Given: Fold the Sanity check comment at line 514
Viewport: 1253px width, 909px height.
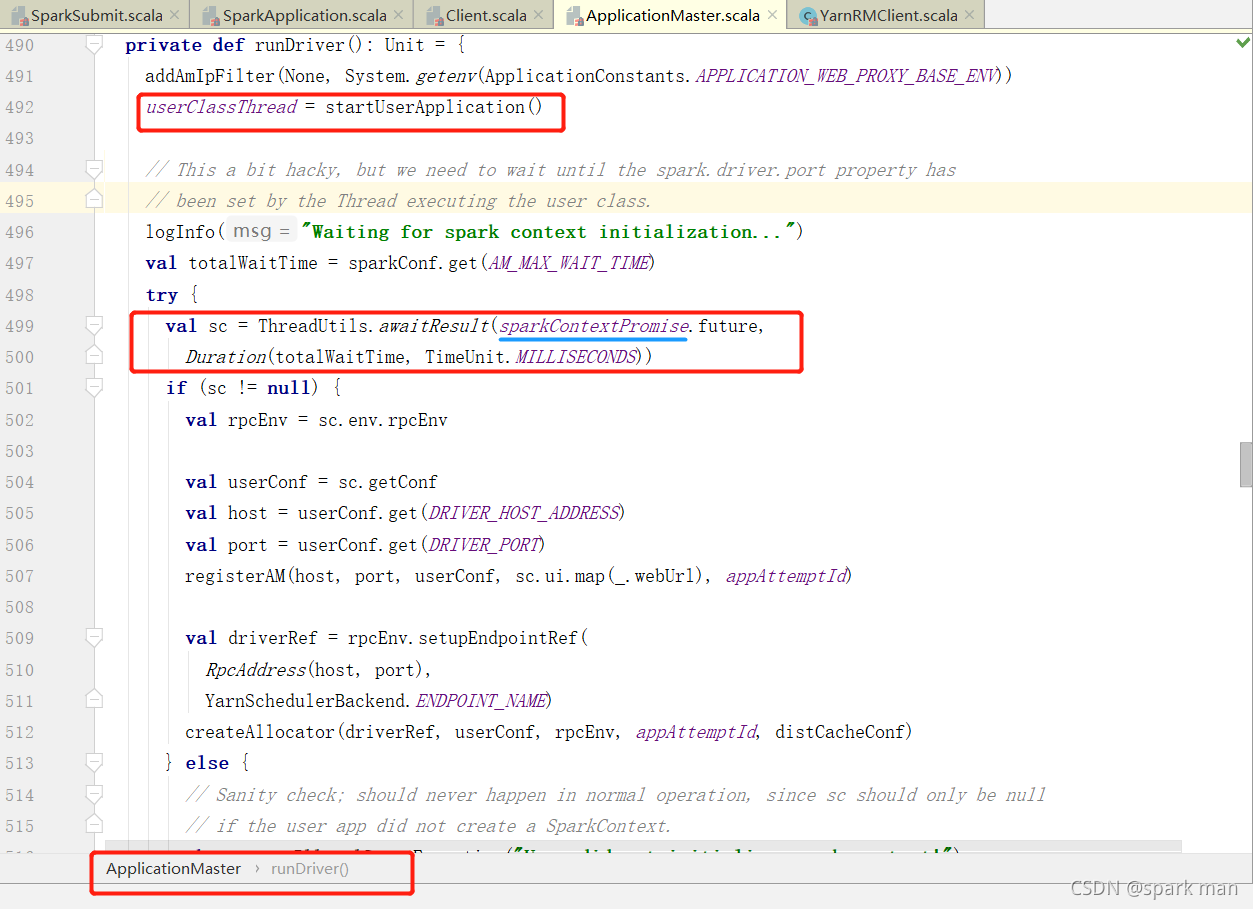Looking at the screenshot, I should click(x=94, y=795).
